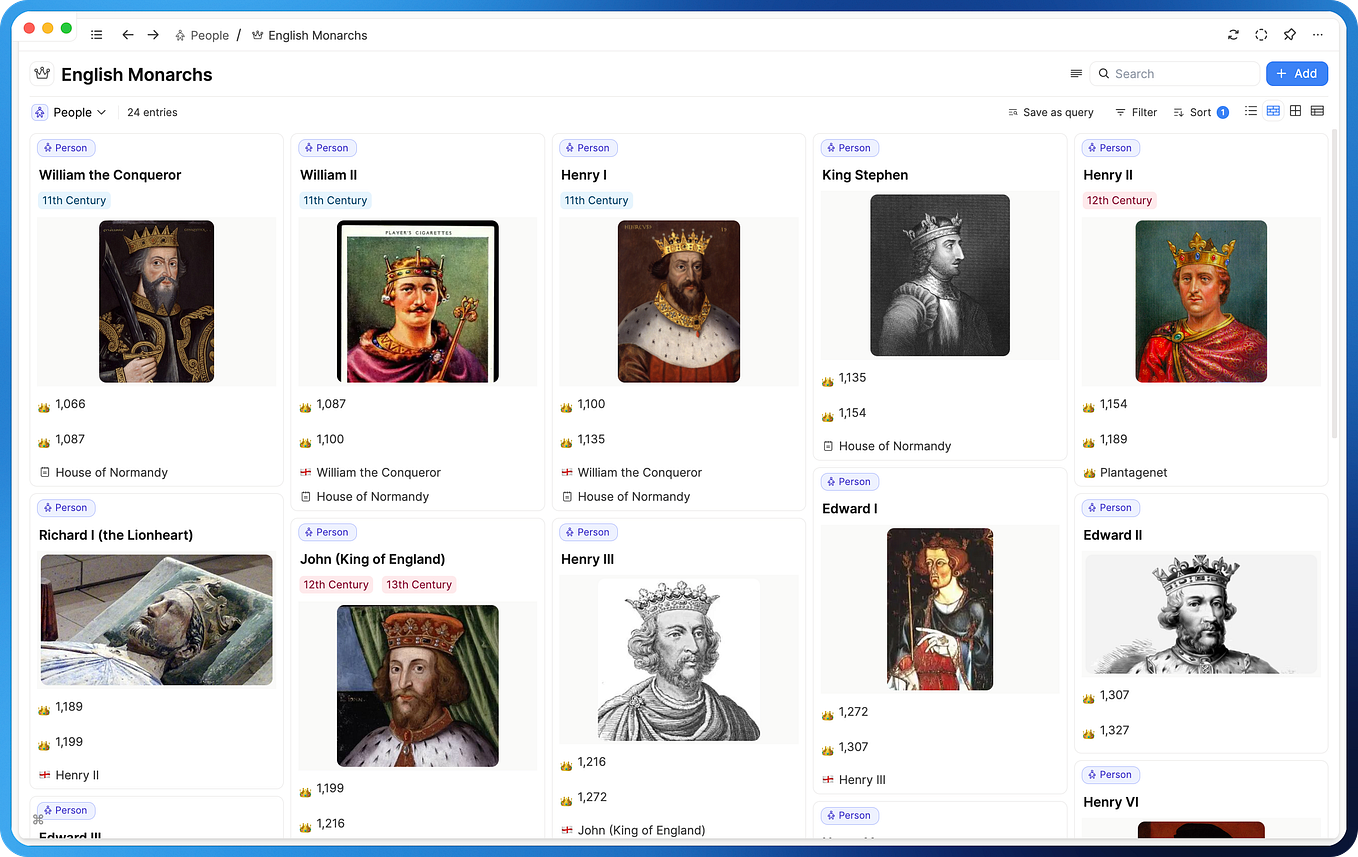This screenshot has height=857, width=1358.
Task: Pin this view using the pin icon
Action: [x=1289, y=34]
